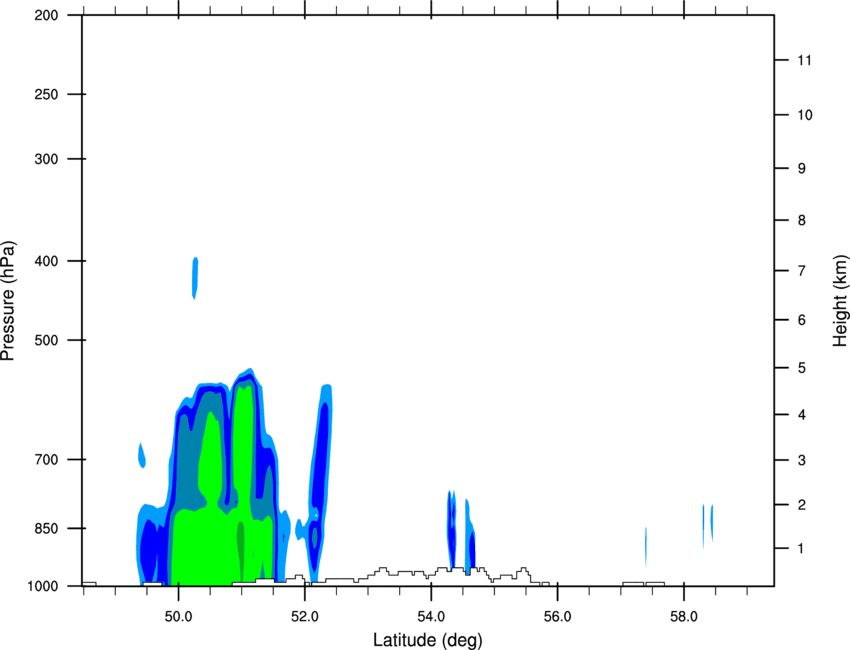Viewport: 850px width, 650px height.
Task: Pick the 10 km height label
Action: [x=805, y=115]
